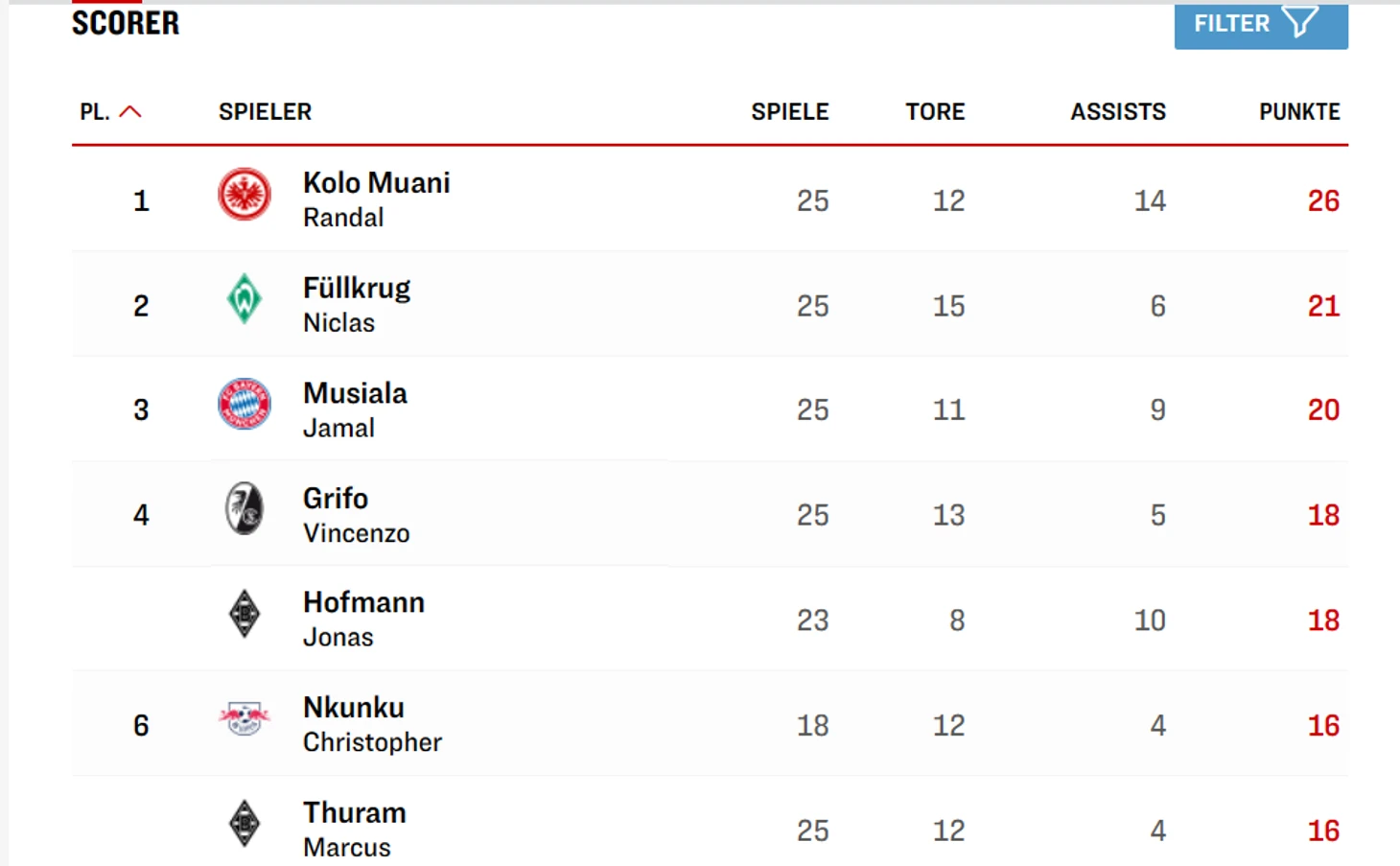Click the Werder Bremen club logo
Viewport: 1400px width, 866px height.
[x=245, y=299]
